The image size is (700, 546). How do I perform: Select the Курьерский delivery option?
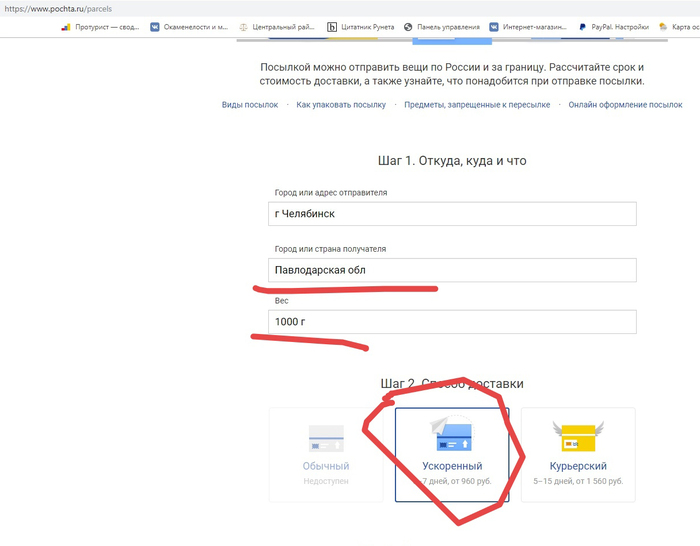[x=578, y=454]
